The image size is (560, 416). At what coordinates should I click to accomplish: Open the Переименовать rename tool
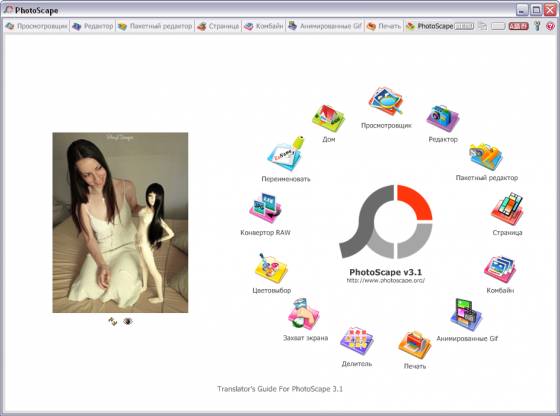tap(285, 154)
